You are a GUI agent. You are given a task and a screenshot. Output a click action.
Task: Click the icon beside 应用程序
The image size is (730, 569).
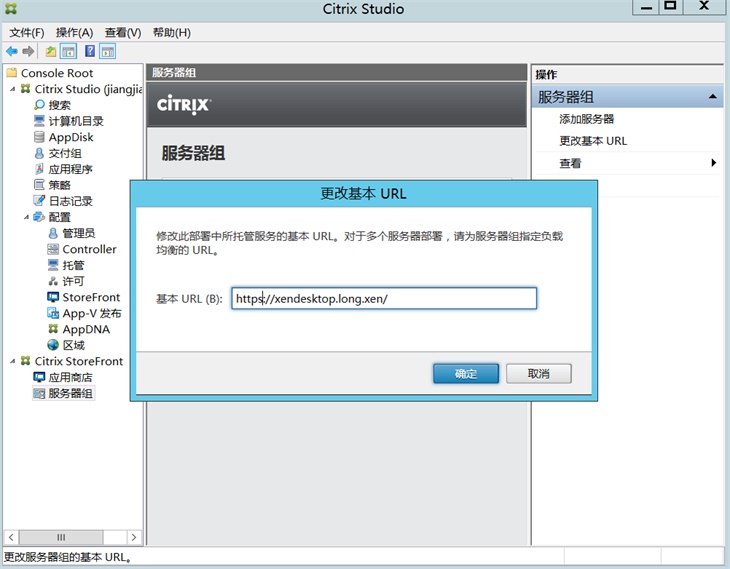click(x=40, y=169)
